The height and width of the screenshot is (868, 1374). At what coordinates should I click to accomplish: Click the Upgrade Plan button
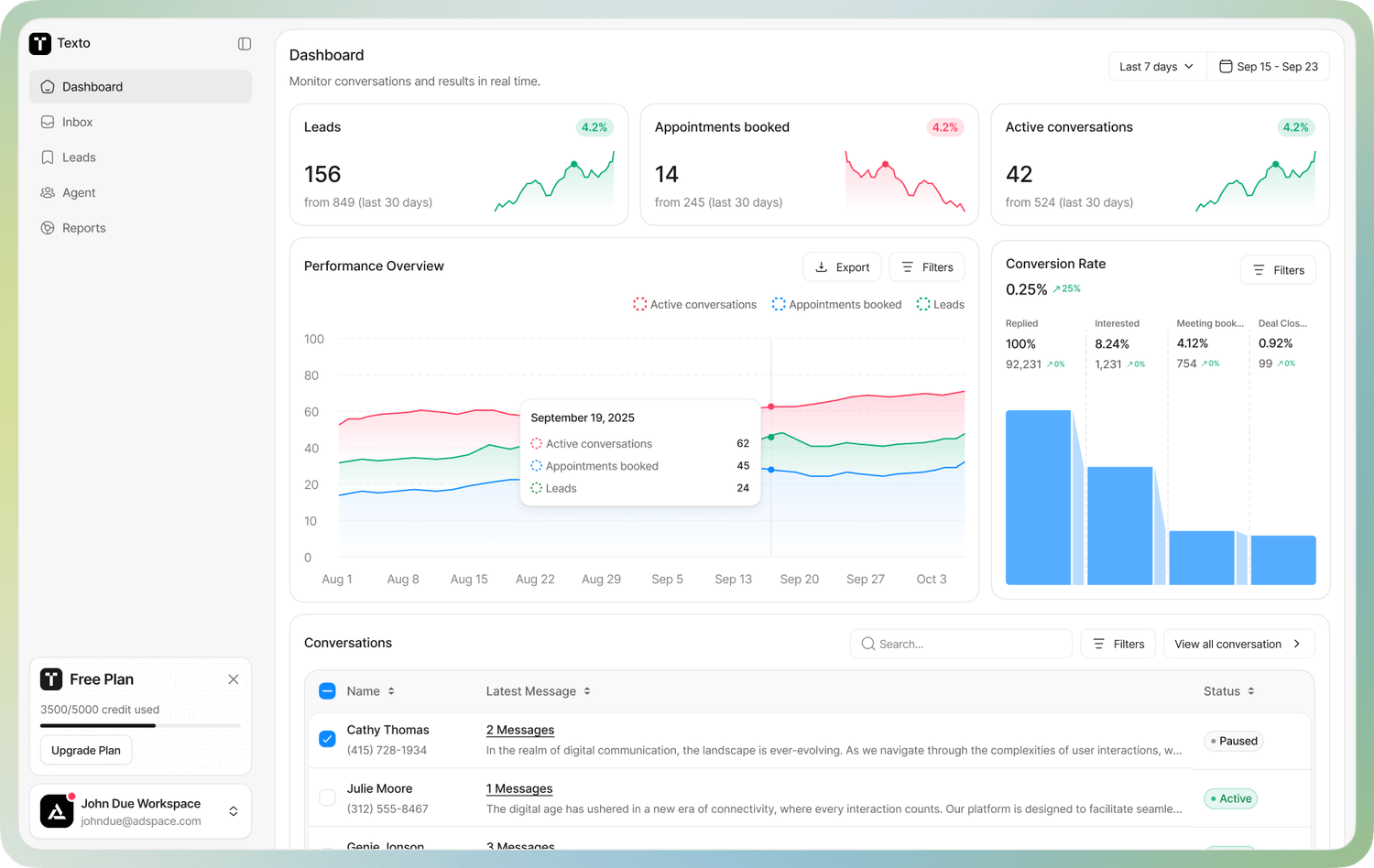coord(86,750)
